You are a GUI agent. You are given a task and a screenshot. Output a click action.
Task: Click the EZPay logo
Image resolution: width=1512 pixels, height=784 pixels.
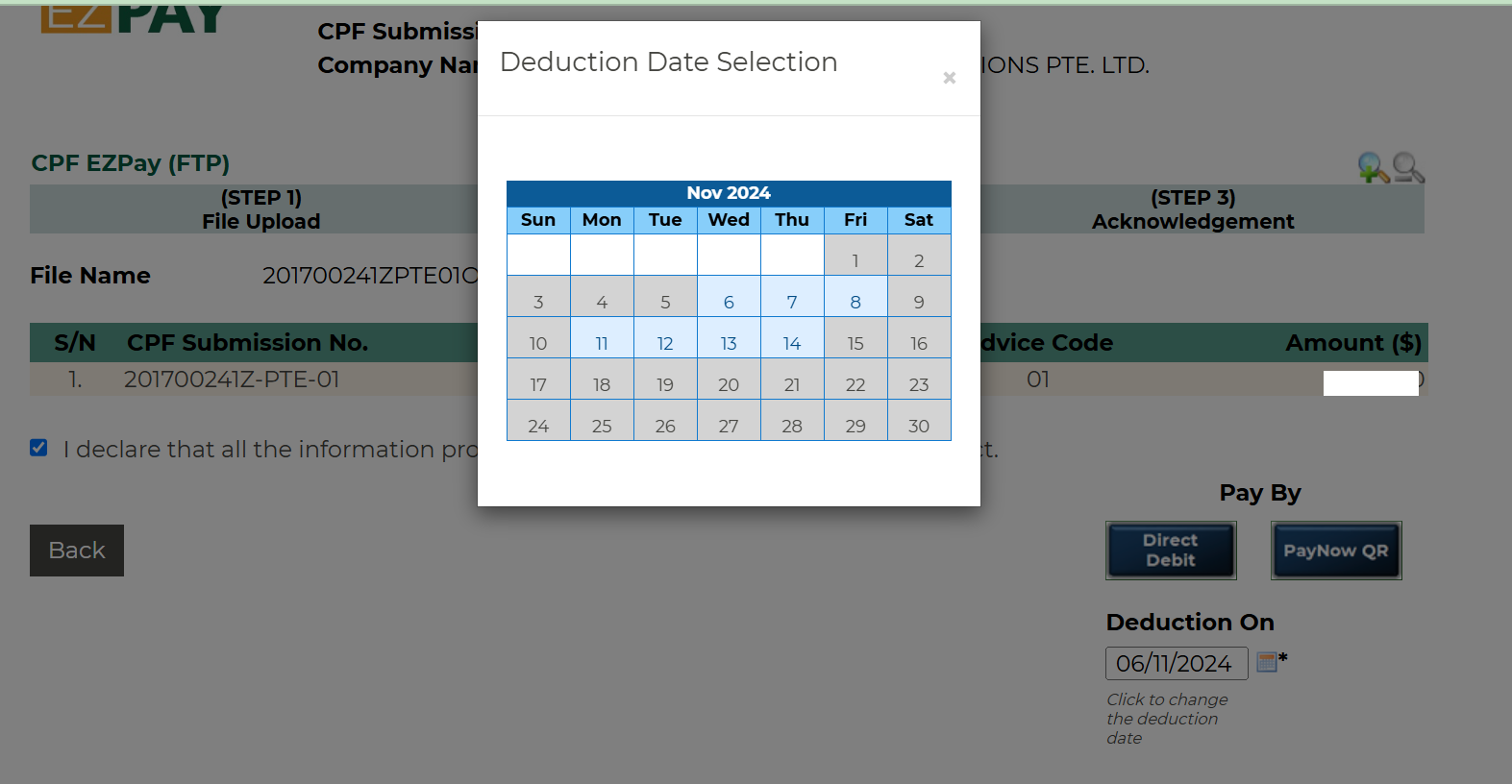(133, 17)
